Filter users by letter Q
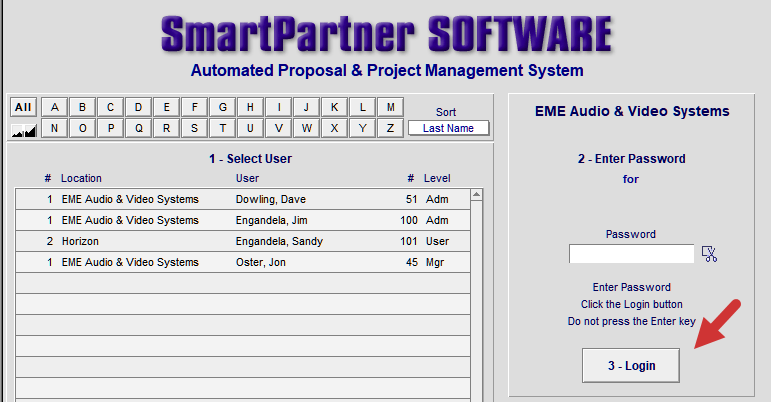The width and height of the screenshot is (771, 402). coord(139,128)
